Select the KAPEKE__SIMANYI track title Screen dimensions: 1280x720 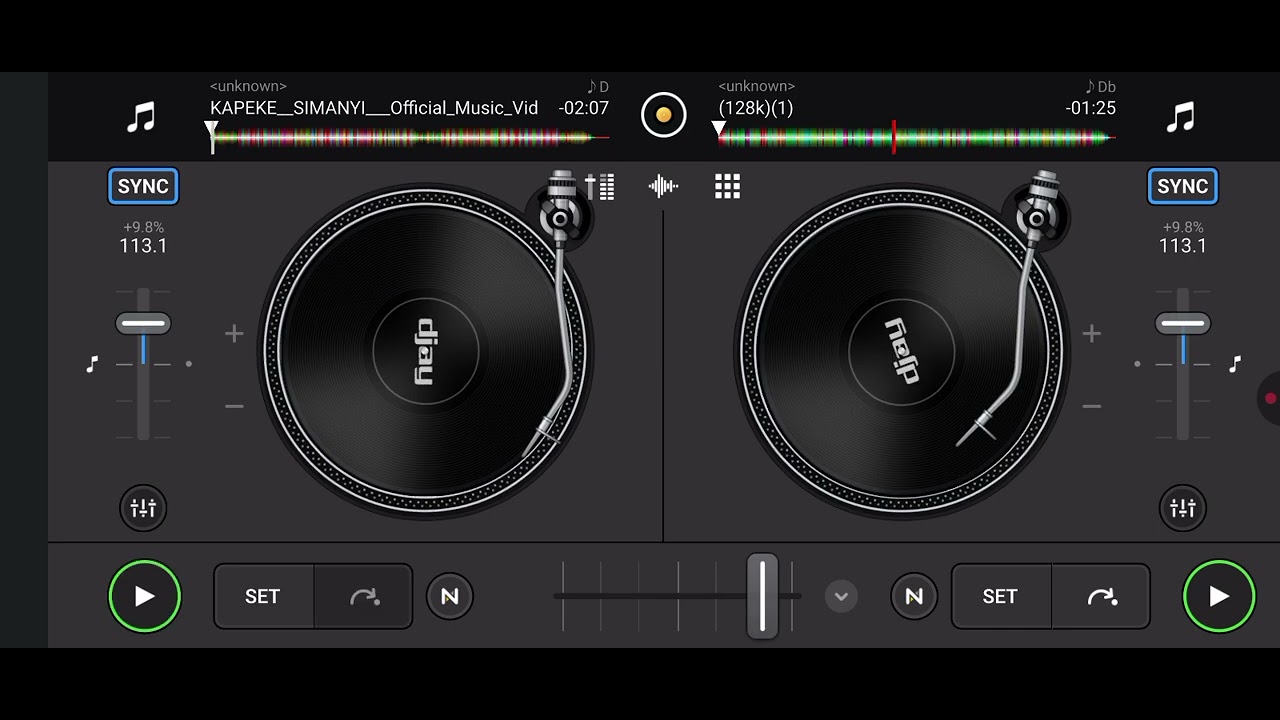374,108
